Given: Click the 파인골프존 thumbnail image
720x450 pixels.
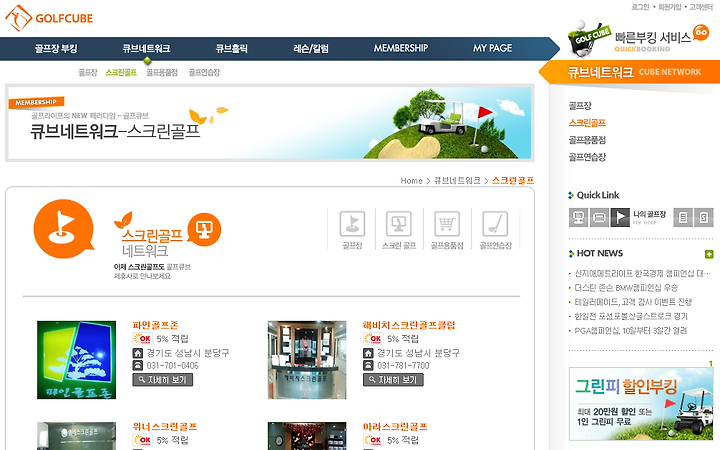Looking at the screenshot, I should click(x=76, y=360).
